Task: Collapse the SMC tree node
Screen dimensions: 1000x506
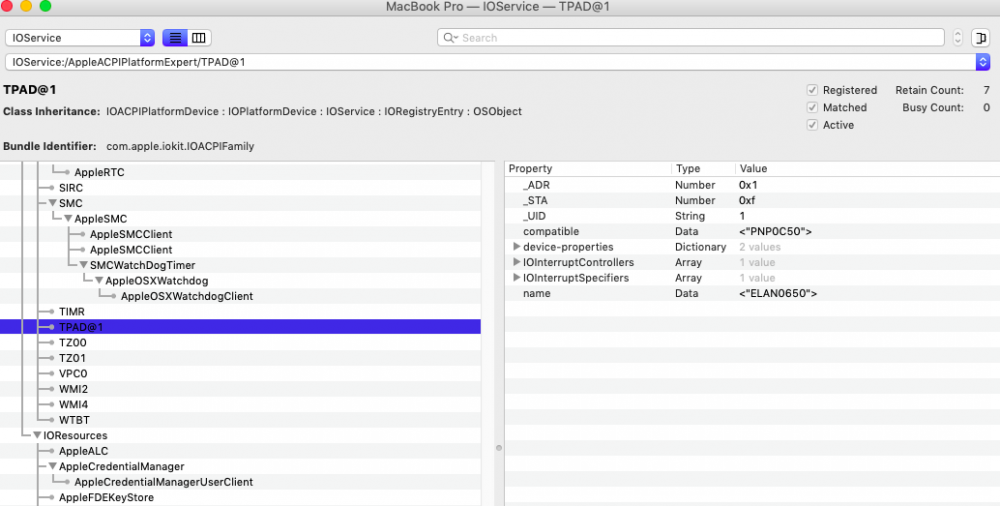Action: tap(52, 203)
